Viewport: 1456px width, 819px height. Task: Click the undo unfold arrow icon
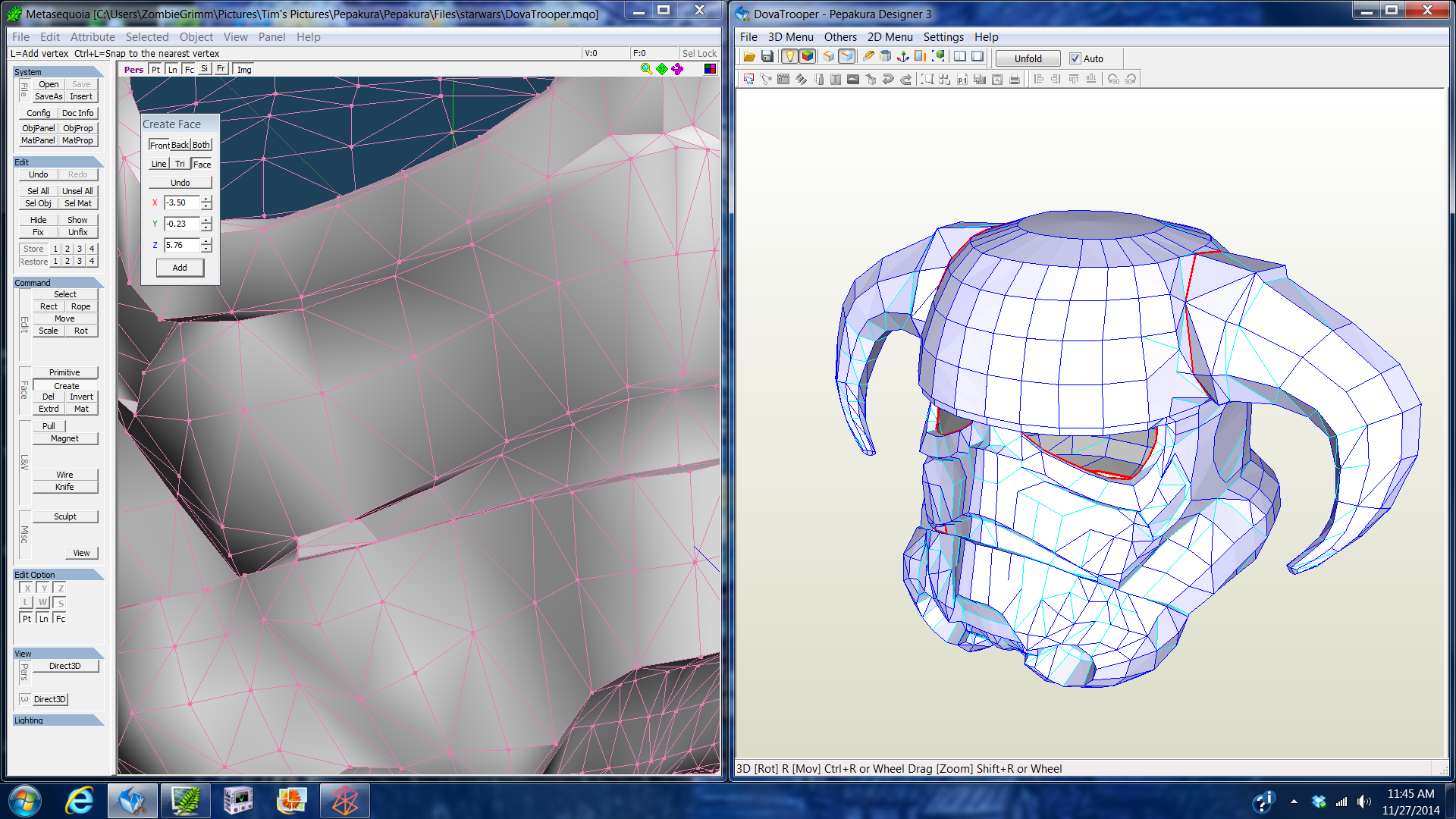click(x=888, y=79)
